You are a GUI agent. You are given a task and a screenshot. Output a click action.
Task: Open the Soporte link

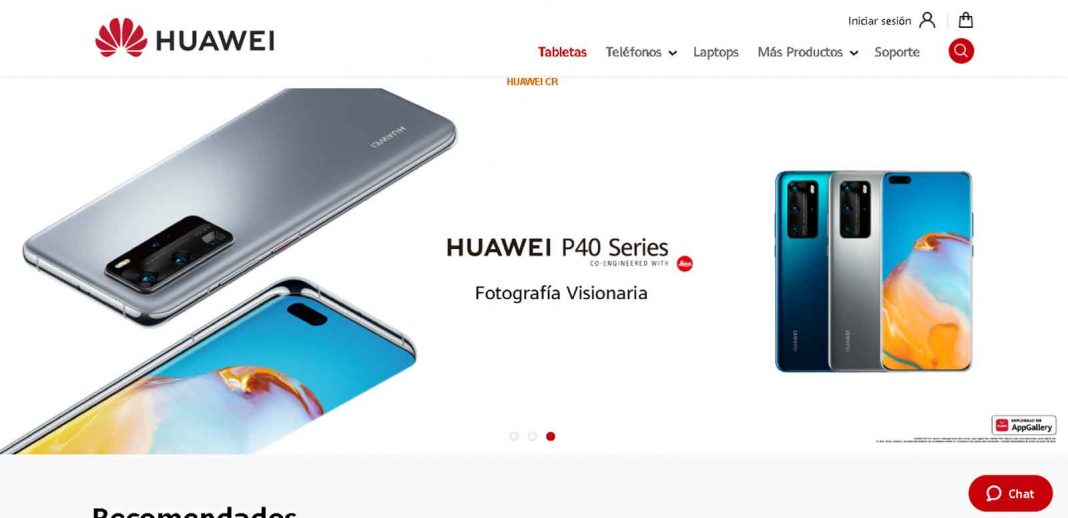coord(897,52)
